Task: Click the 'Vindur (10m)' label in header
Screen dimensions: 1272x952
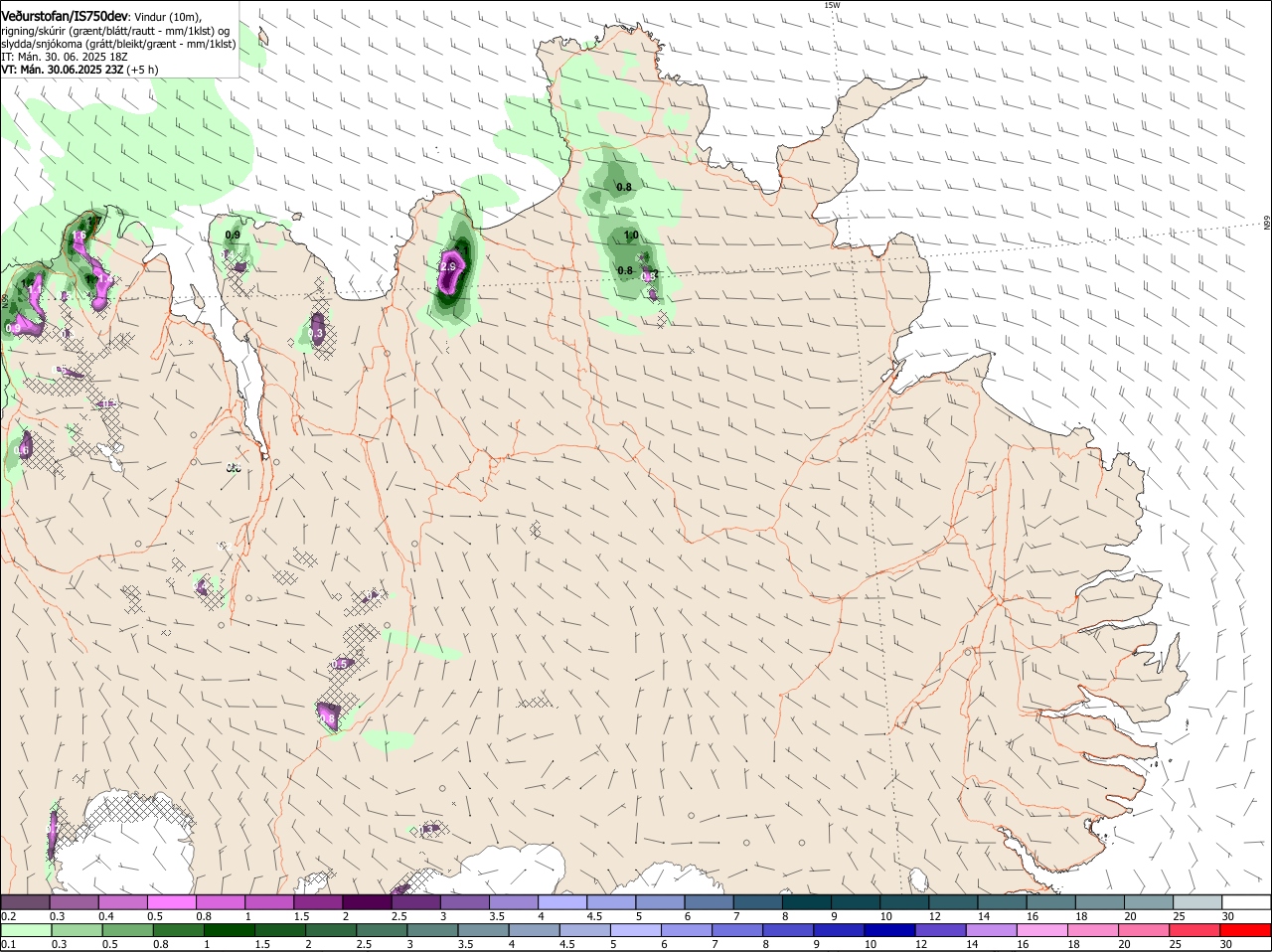Action: click(167, 18)
